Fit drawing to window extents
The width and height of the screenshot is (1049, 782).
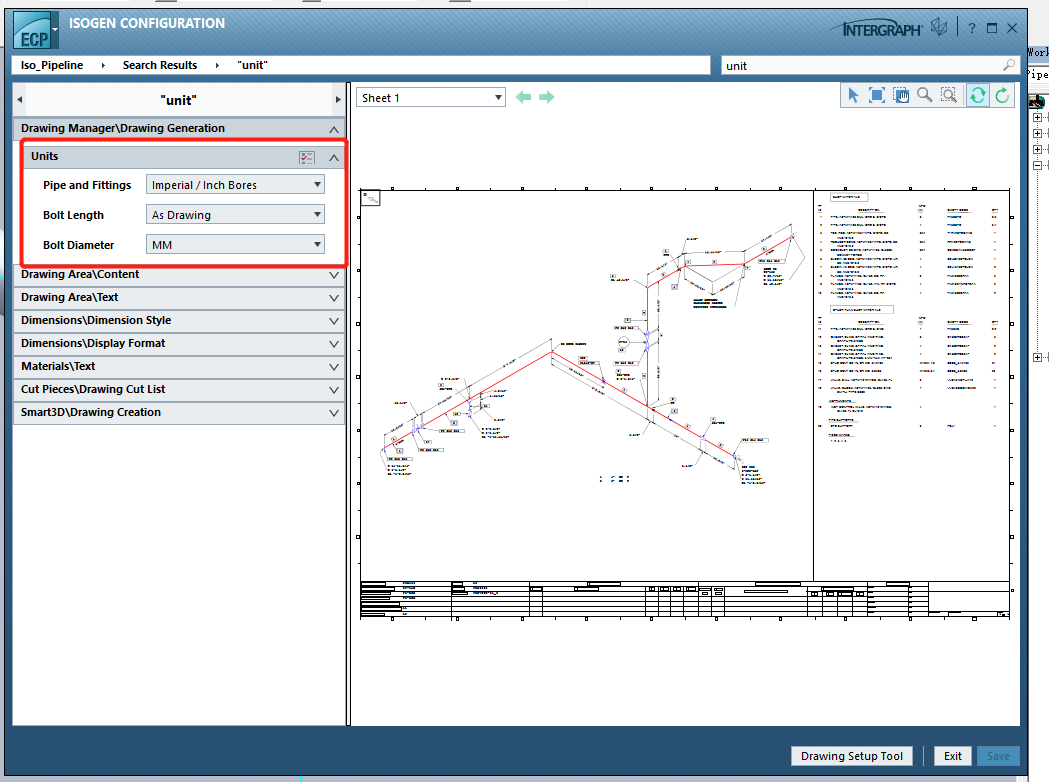pos(876,96)
